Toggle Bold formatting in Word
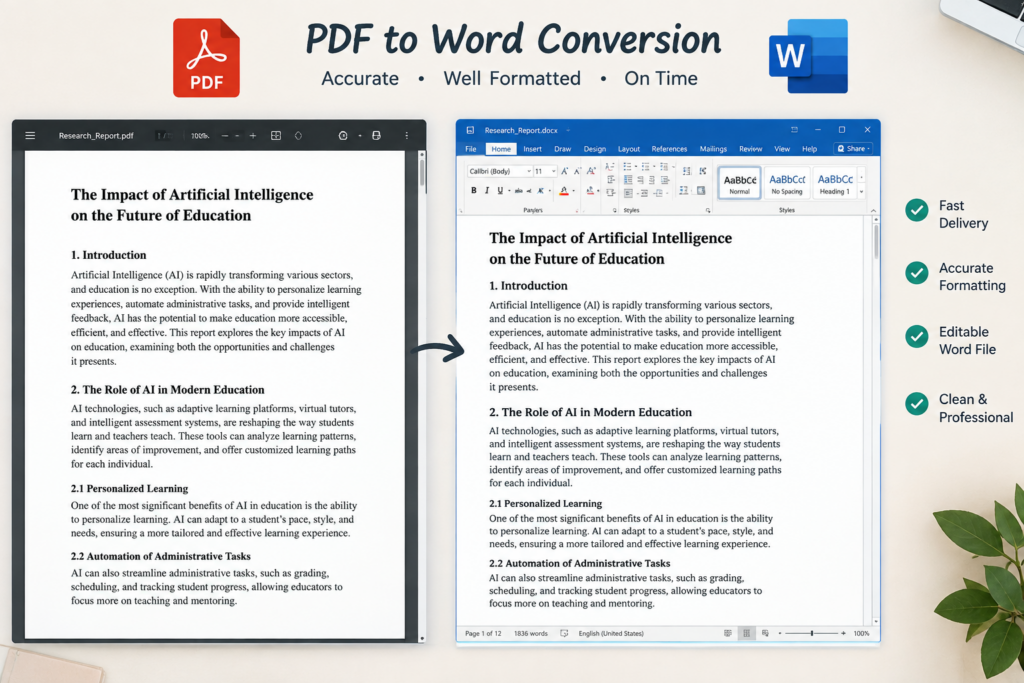Image resolution: width=1024 pixels, height=683 pixels. pos(474,191)
